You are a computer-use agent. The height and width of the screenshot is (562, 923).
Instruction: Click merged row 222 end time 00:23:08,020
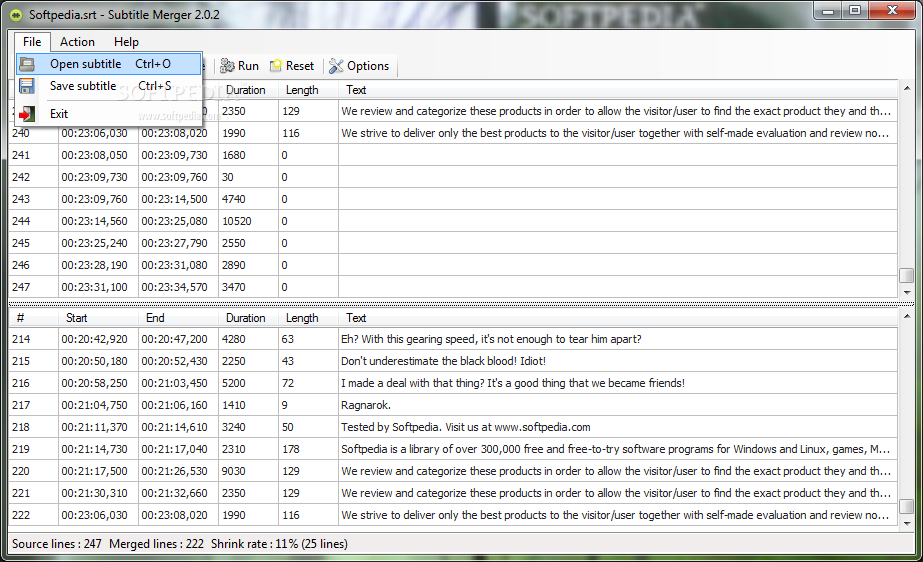[174, 515]
